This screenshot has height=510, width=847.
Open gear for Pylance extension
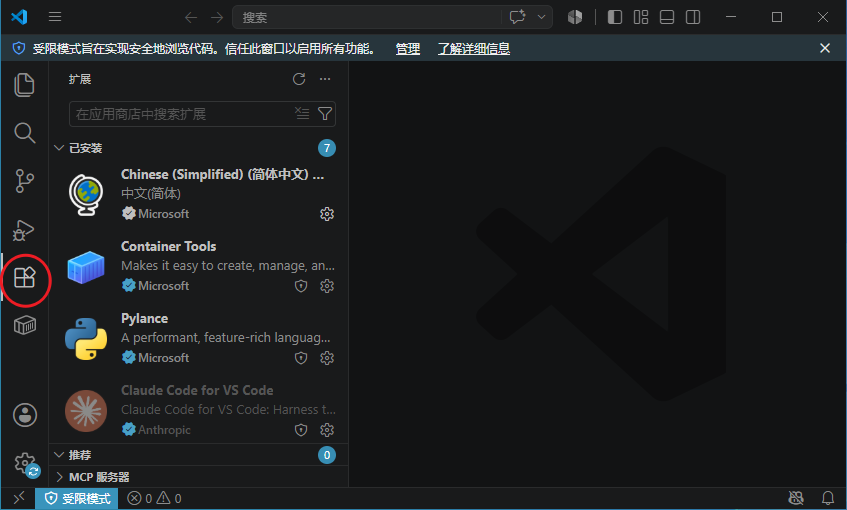pos(327,358)
